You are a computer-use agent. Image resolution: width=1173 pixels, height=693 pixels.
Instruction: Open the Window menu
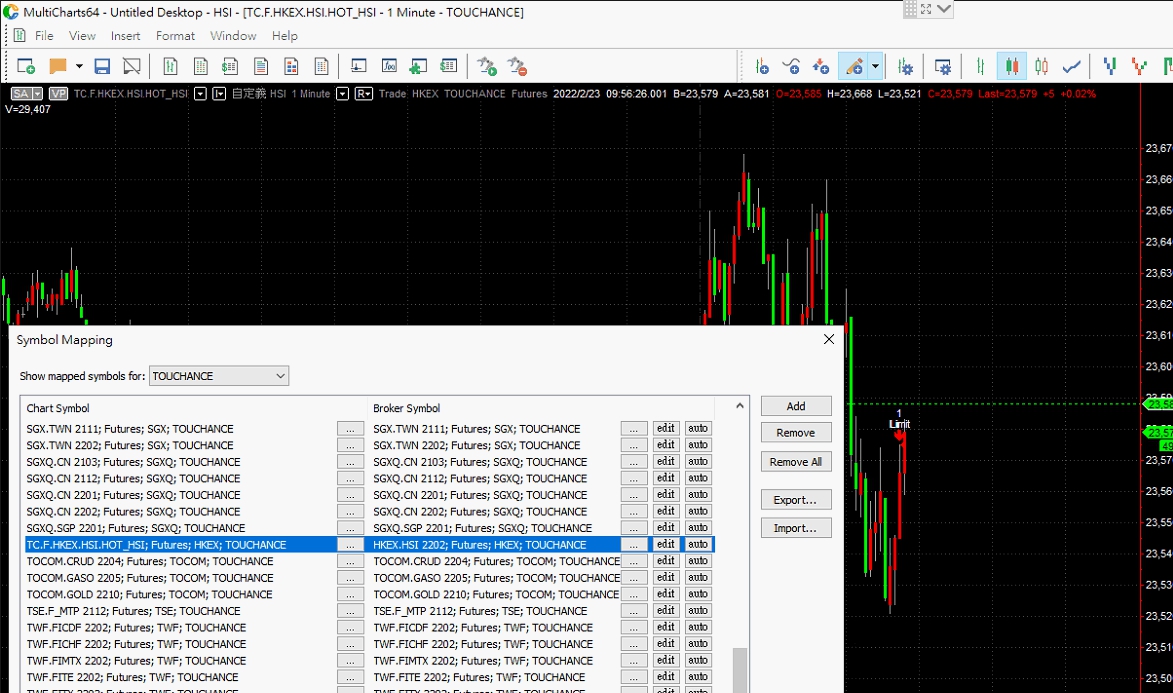(x=233, y=35)
